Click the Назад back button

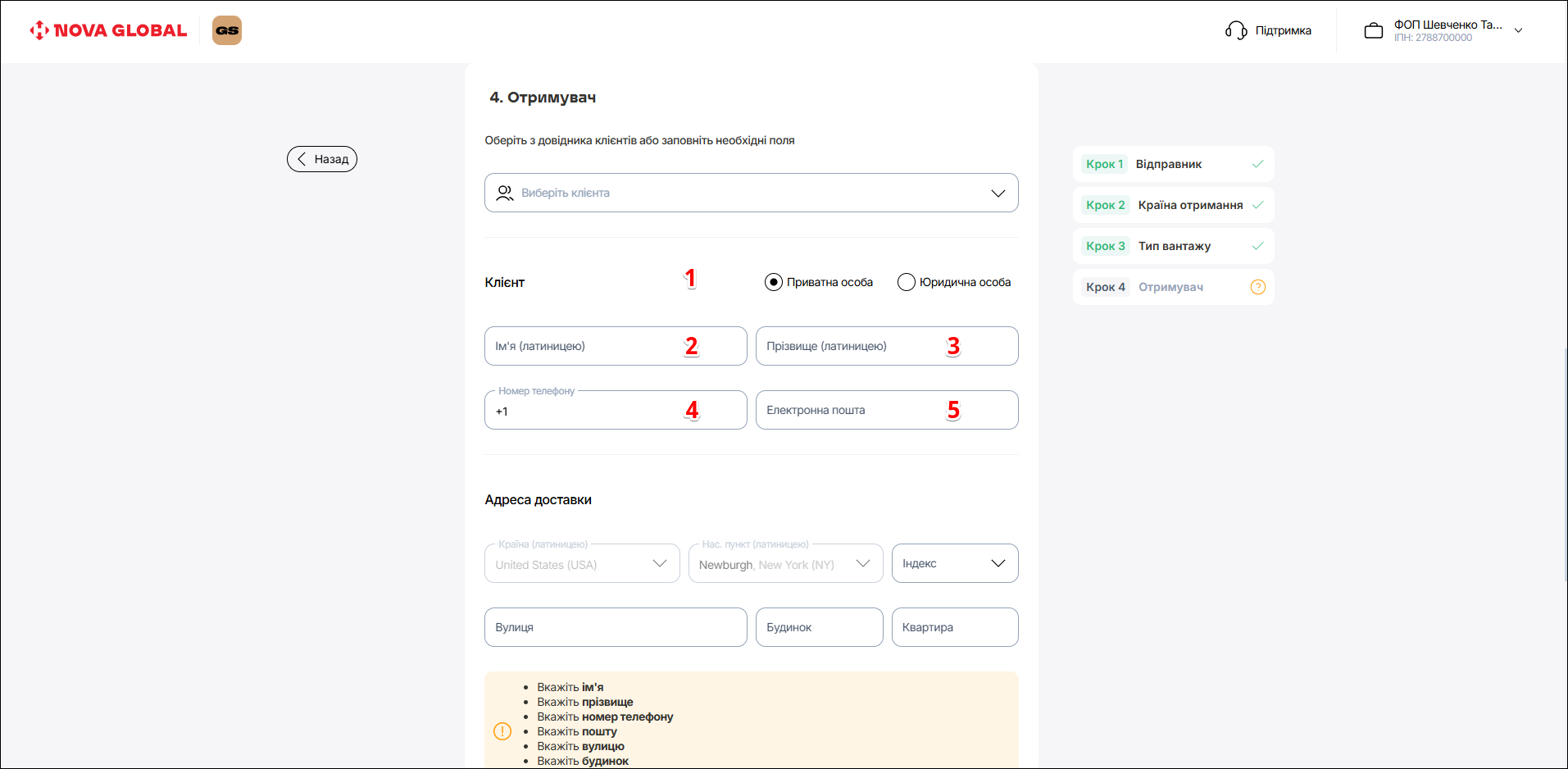[322, 159]
